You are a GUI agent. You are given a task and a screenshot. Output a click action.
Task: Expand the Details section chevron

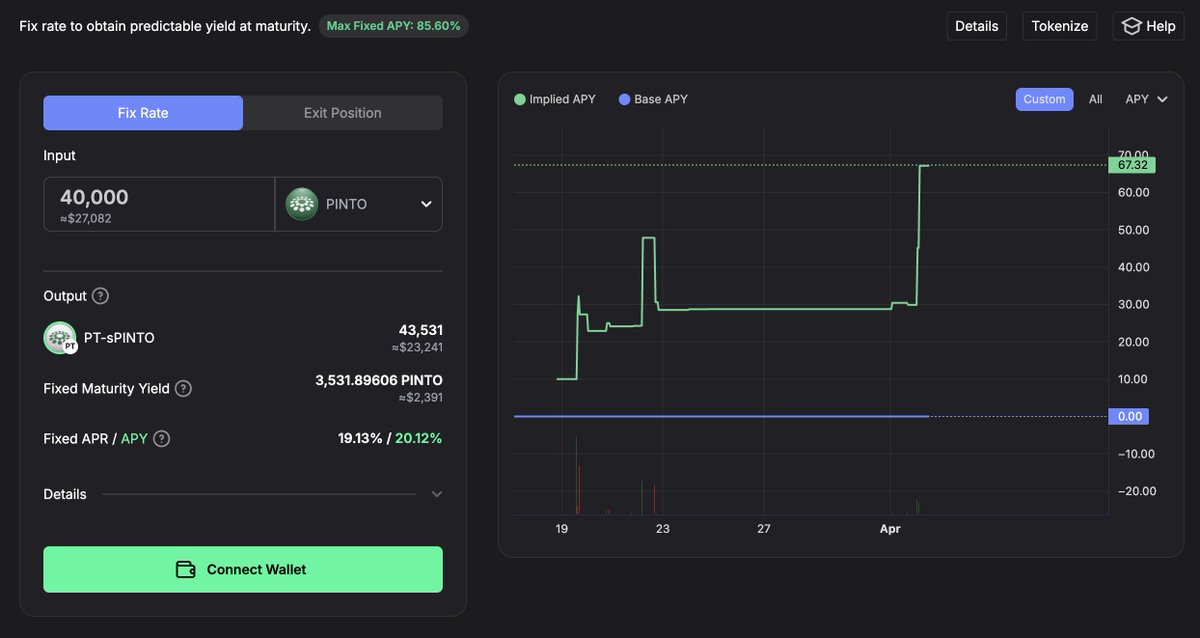point(436,494)
